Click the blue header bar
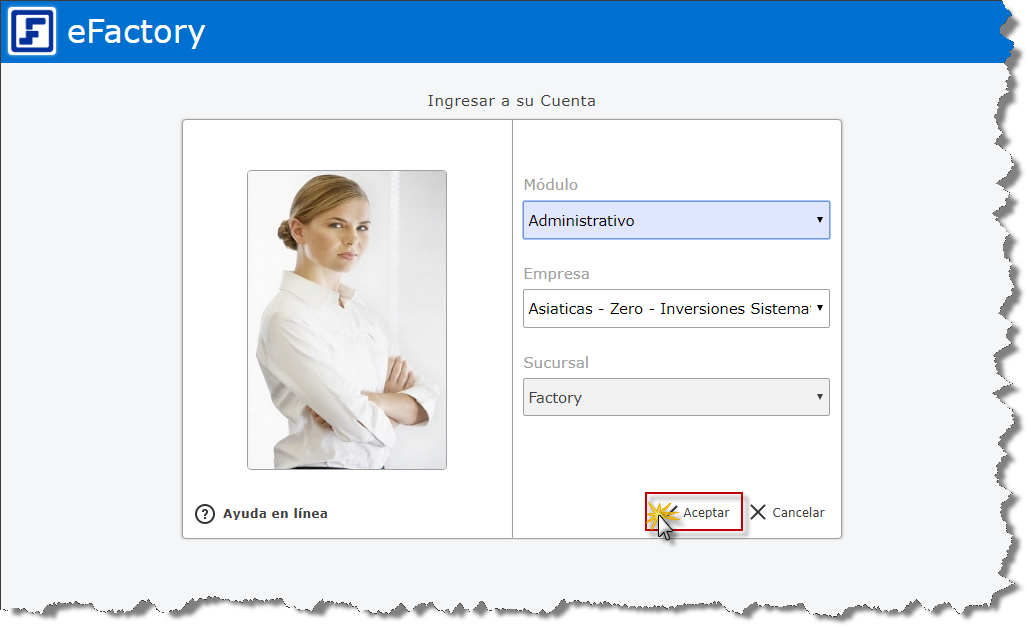The height and width of the screenshot is (626, 1027). click(600, 32)
